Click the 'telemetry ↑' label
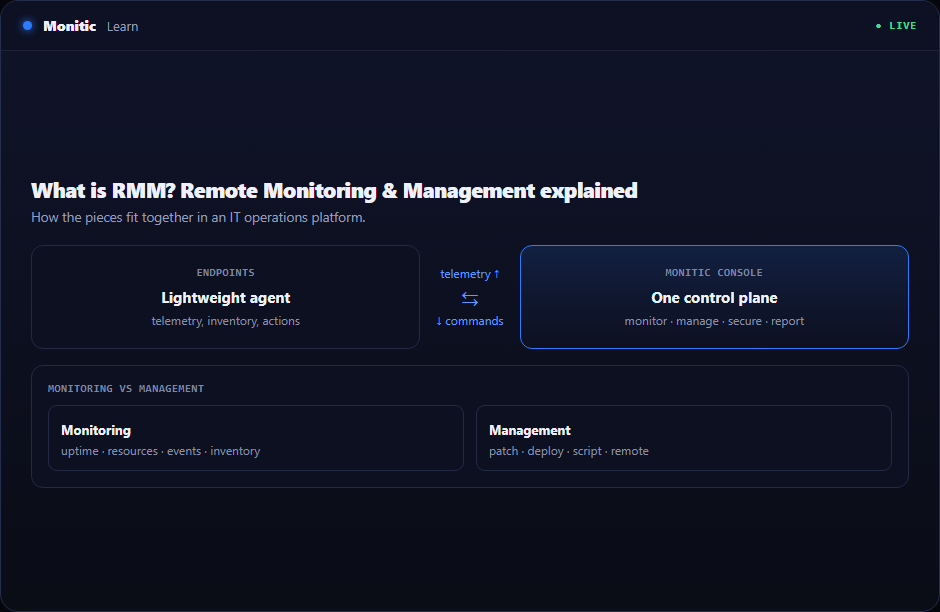The image size is (940, 612). coord(469,274)
